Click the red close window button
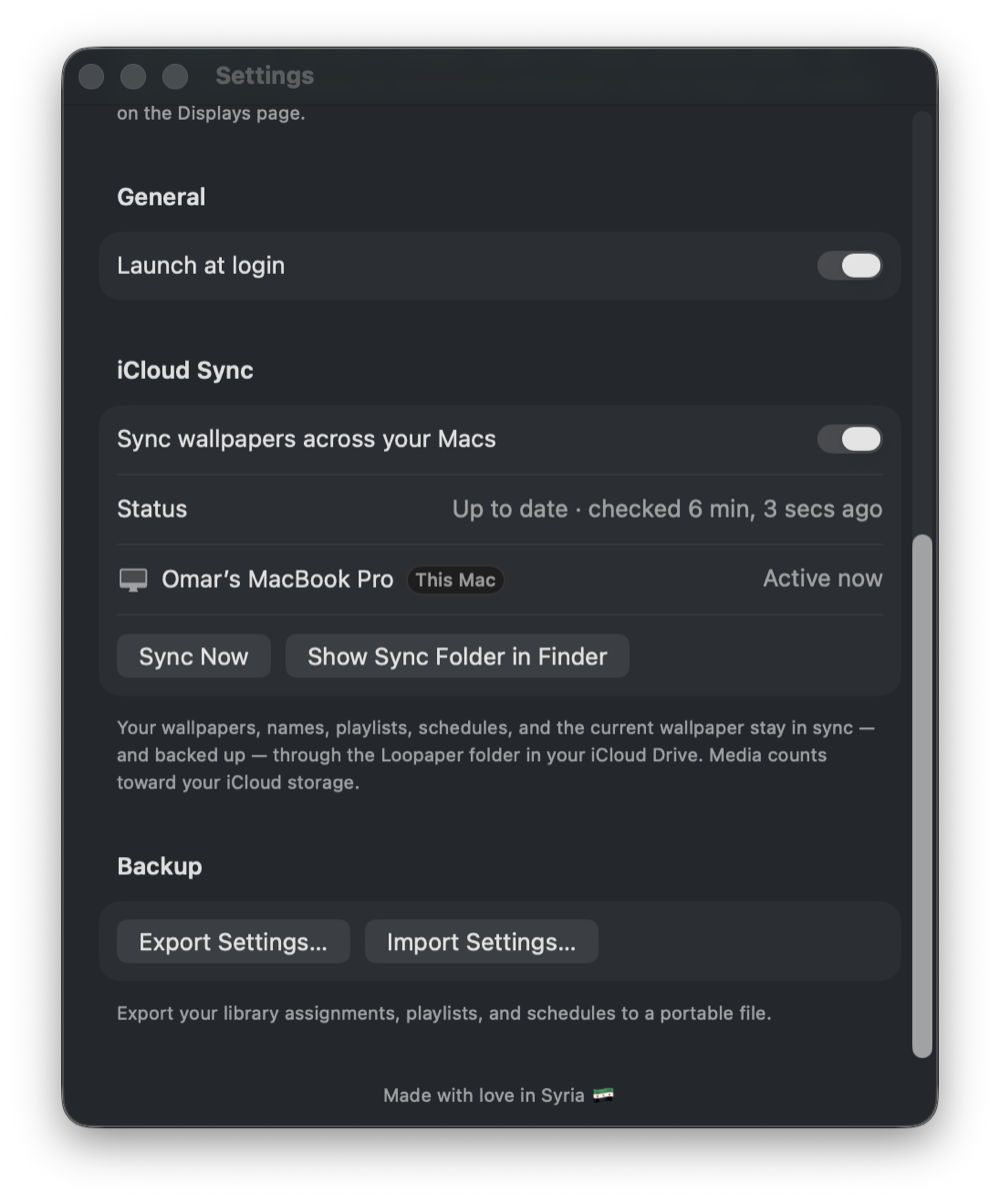Image resolution: width=1000 pixels, height=1204 pixels. tap(91, 76)
